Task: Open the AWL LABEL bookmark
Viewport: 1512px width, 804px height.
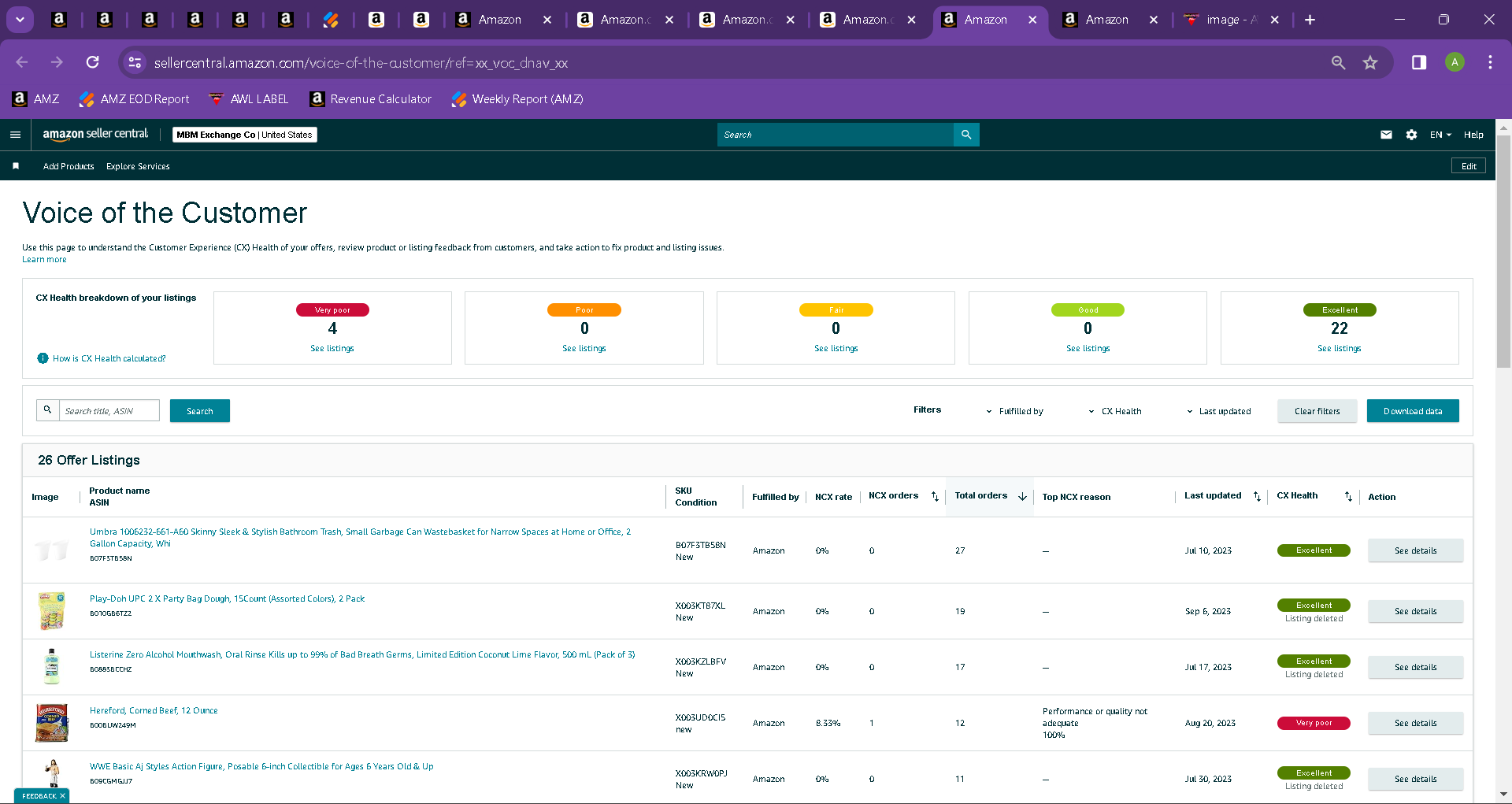Action: click(x=249, y=99)
